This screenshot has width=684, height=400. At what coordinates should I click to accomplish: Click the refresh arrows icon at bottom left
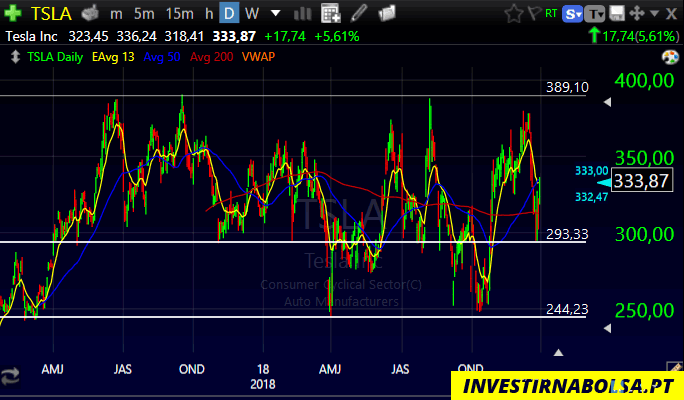tap(10, 376)
